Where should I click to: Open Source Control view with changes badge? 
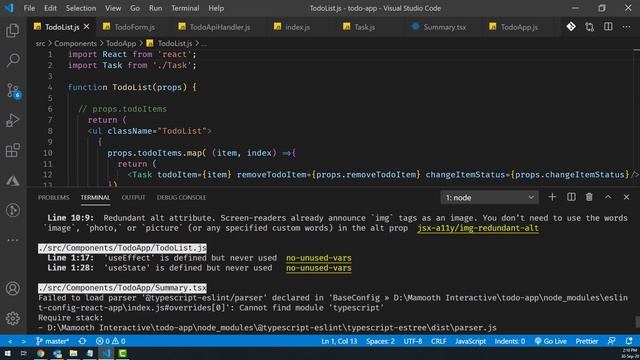(13, 91)
